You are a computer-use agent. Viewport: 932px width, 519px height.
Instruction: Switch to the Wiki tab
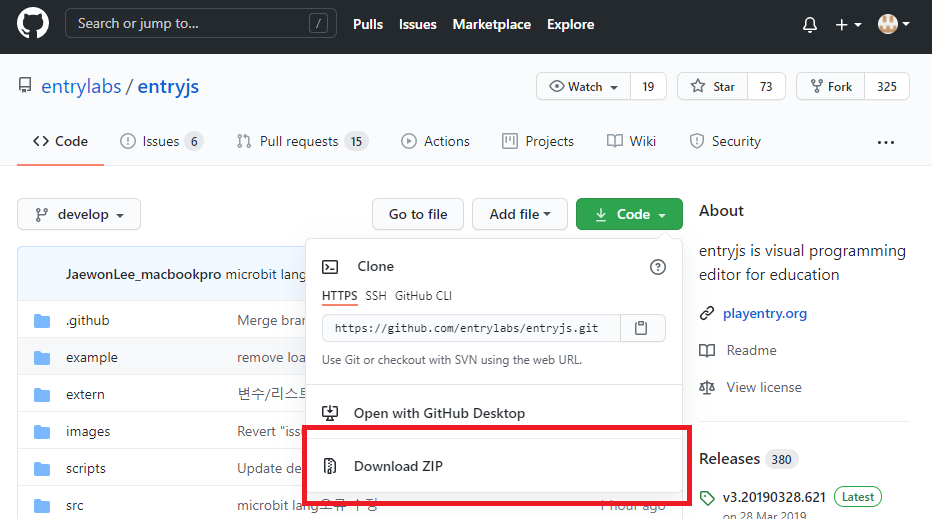point(631,141)
